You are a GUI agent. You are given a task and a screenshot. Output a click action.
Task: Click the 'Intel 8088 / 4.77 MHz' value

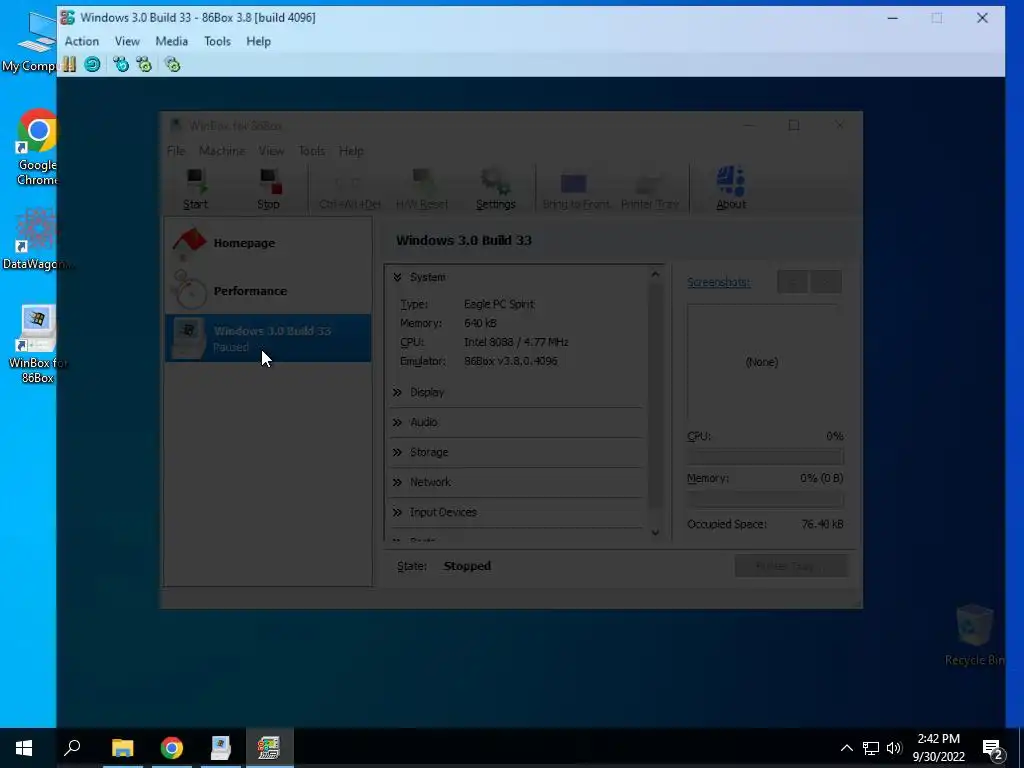pos(516,342)
